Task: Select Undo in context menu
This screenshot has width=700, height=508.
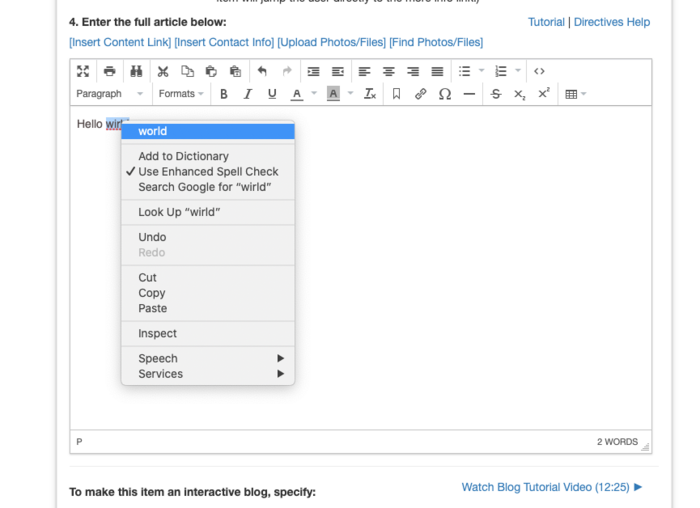Action: click(208, 237)
